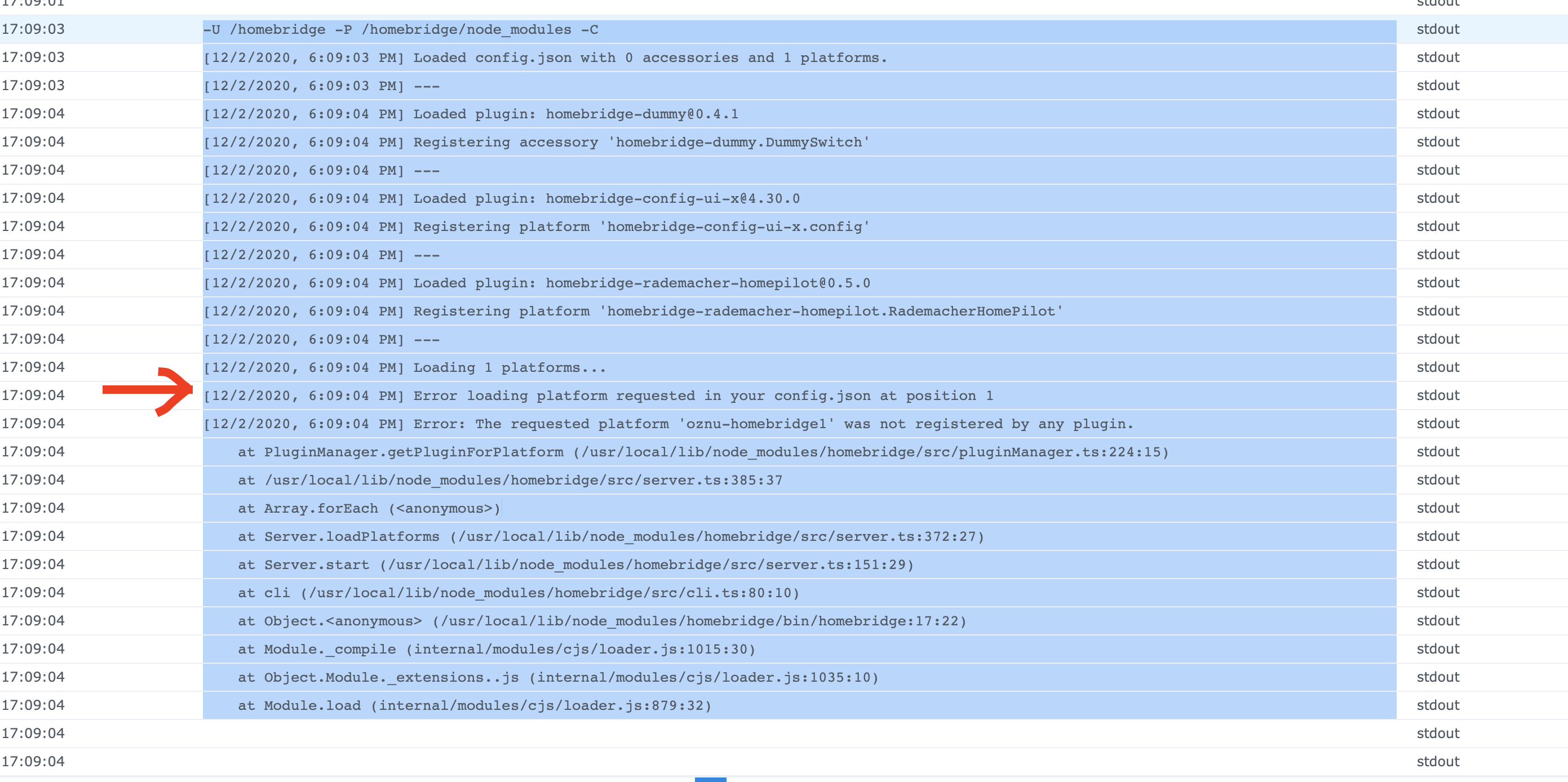Click the 'oznu-homebridge1 was not registered' error line

point(668,424)
